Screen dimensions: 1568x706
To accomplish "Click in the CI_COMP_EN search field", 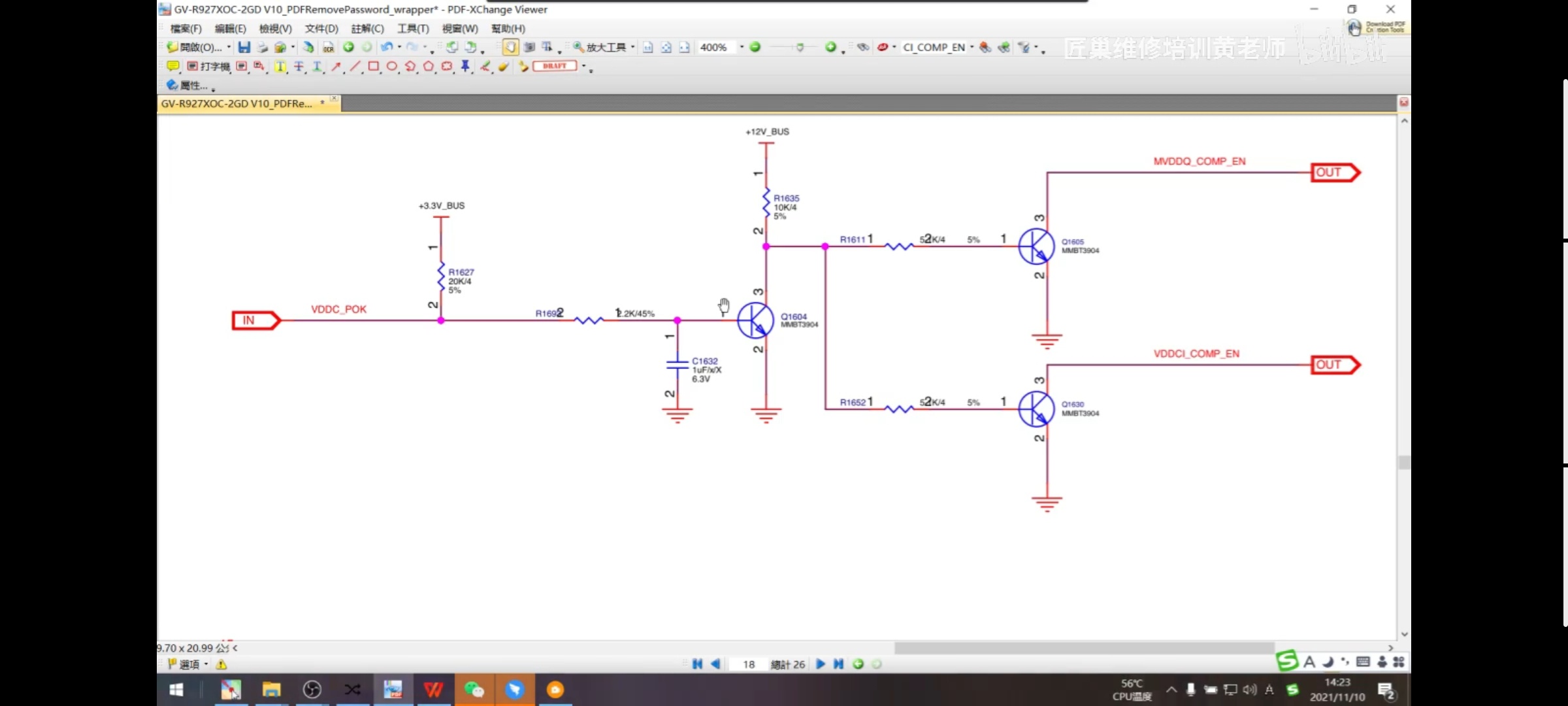I will [934, 47].
